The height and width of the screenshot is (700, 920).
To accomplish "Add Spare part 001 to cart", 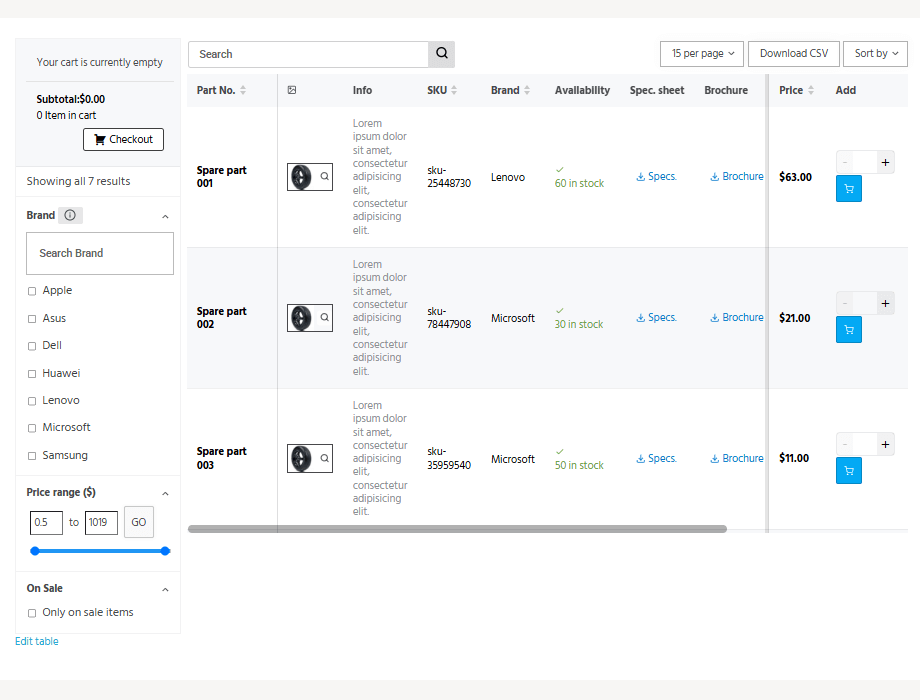I will pyautogui.click(x=848, y=189).
